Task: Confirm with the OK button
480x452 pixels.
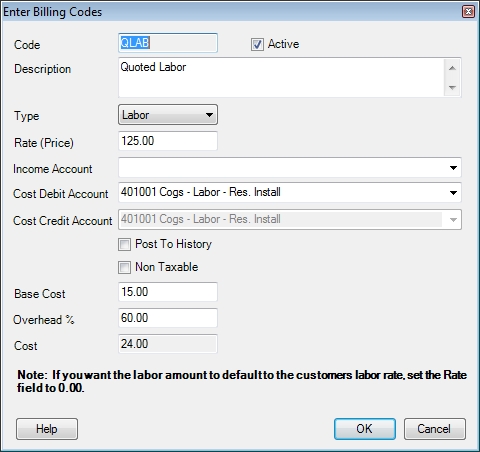Action: (365, 429)
